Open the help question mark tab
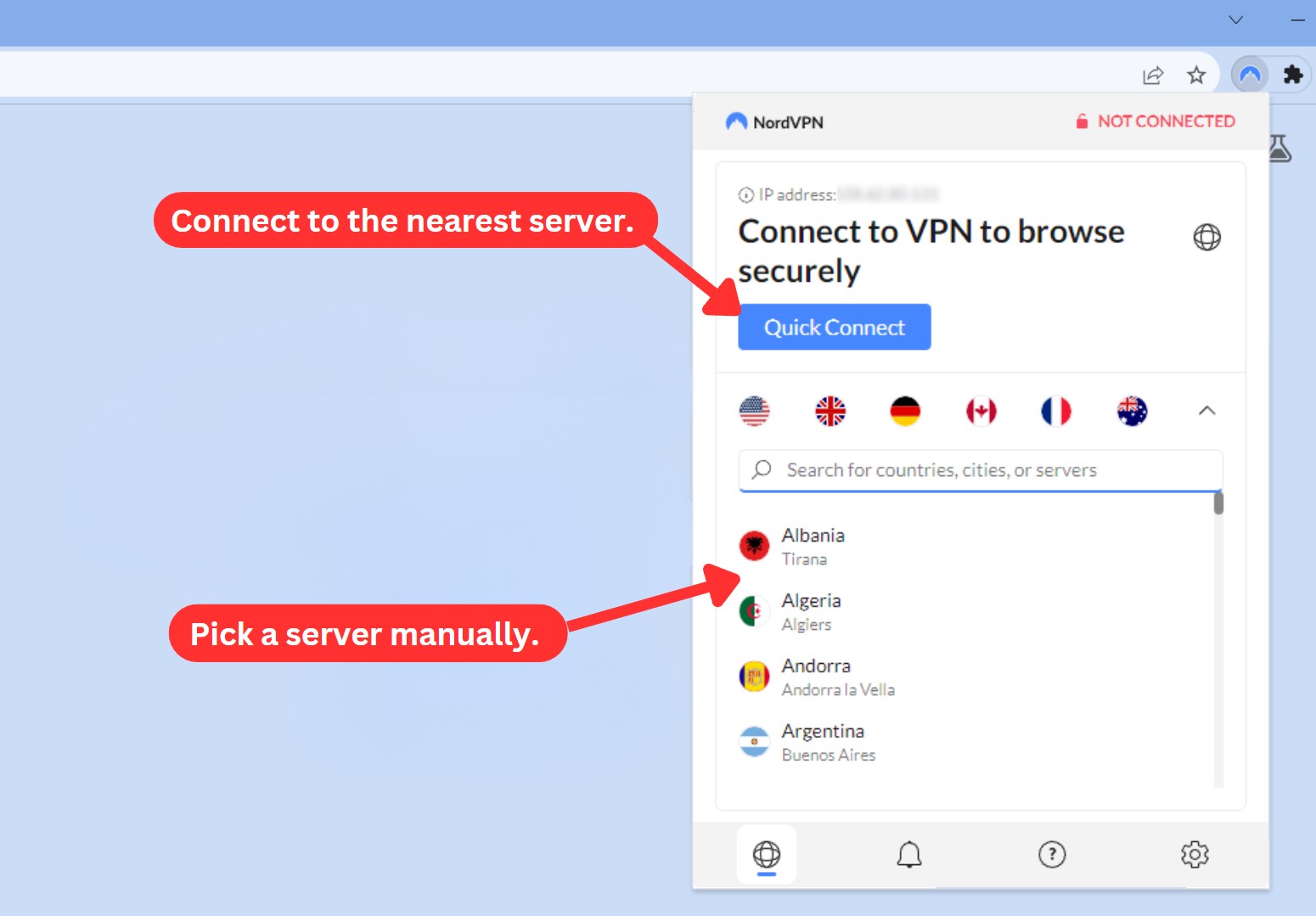Viewport: 1316px width, 916px height. [1052, 854]
